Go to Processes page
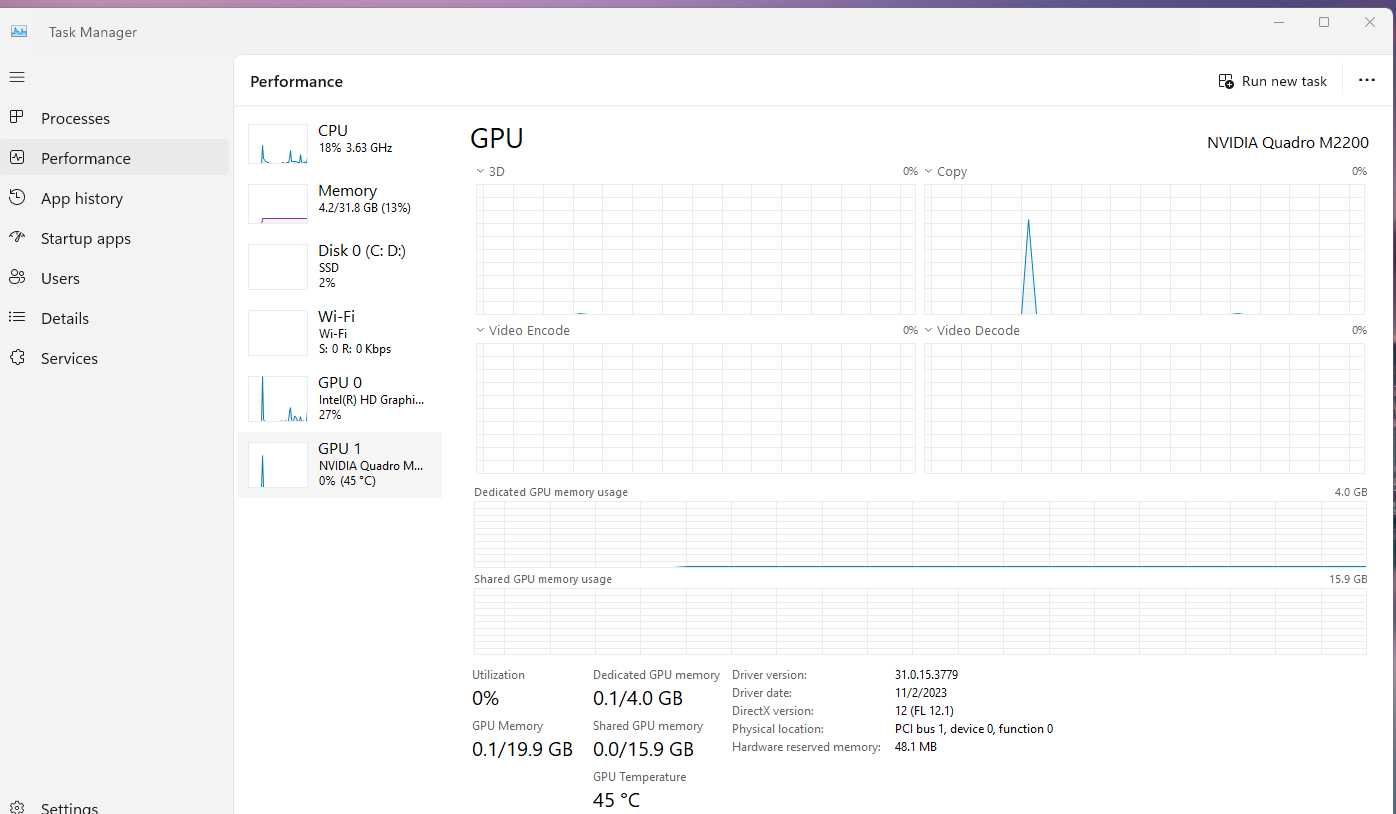 click(115, 118)
